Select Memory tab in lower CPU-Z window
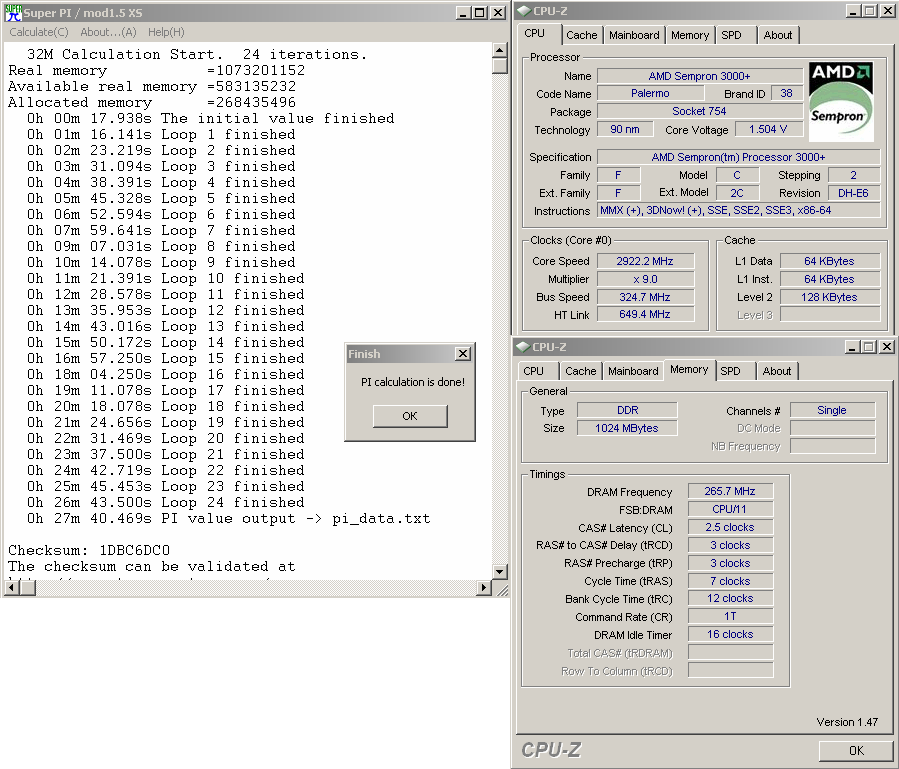The height and width of the screenshot is (769, 899). tap(689, 369)
